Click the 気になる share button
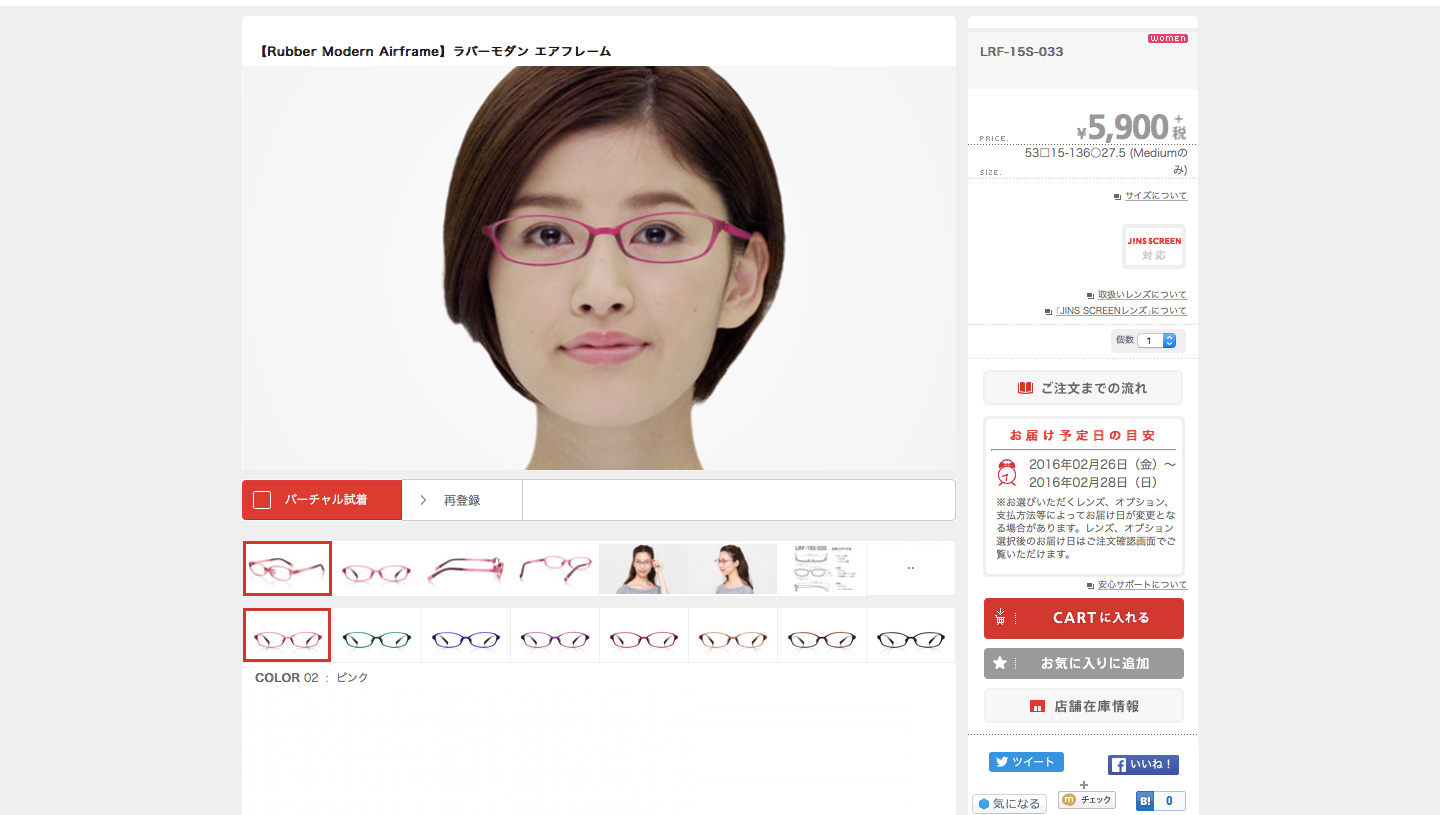 point(1009,804)
